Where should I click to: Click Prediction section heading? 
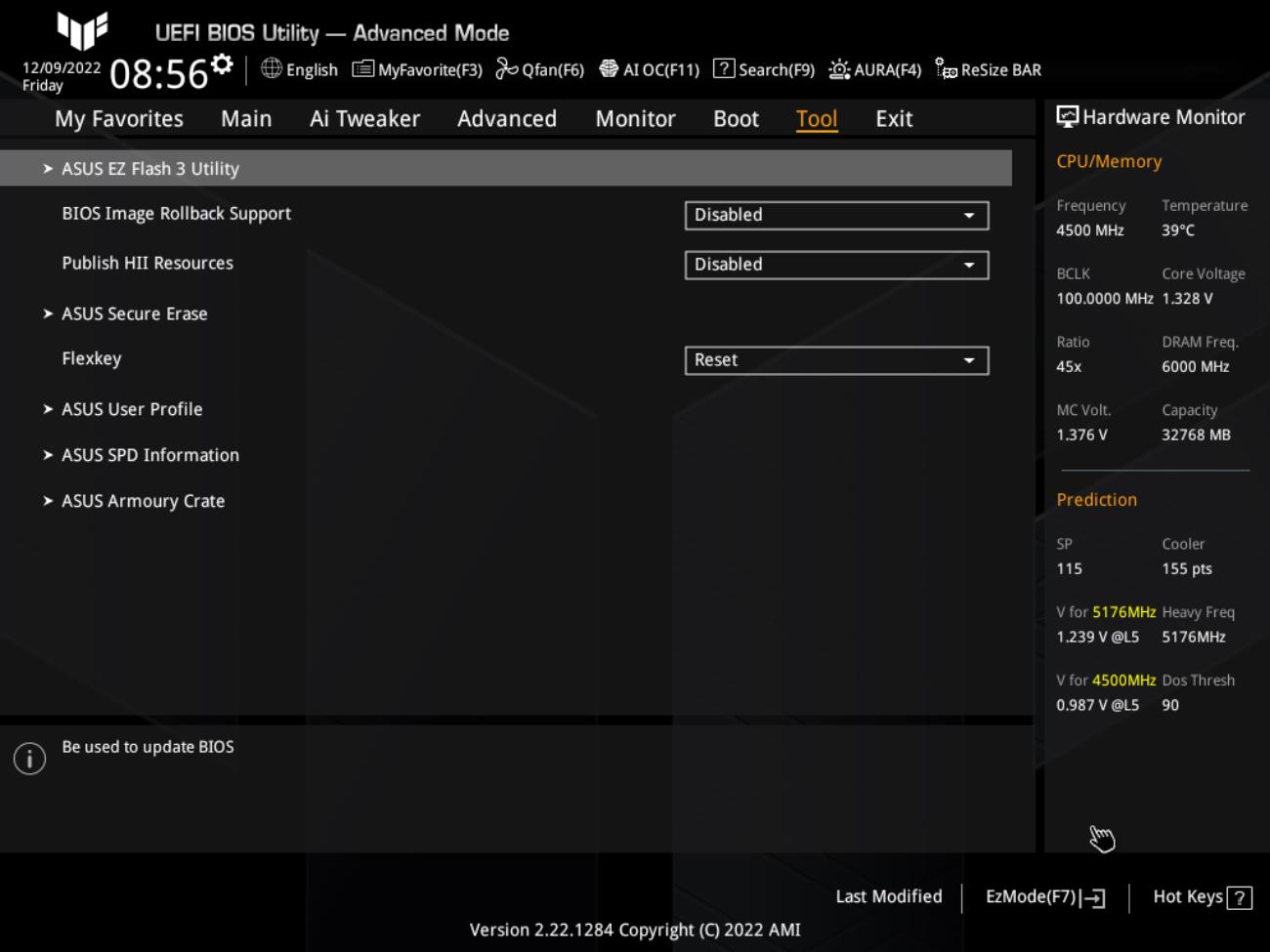point(1096,500)
